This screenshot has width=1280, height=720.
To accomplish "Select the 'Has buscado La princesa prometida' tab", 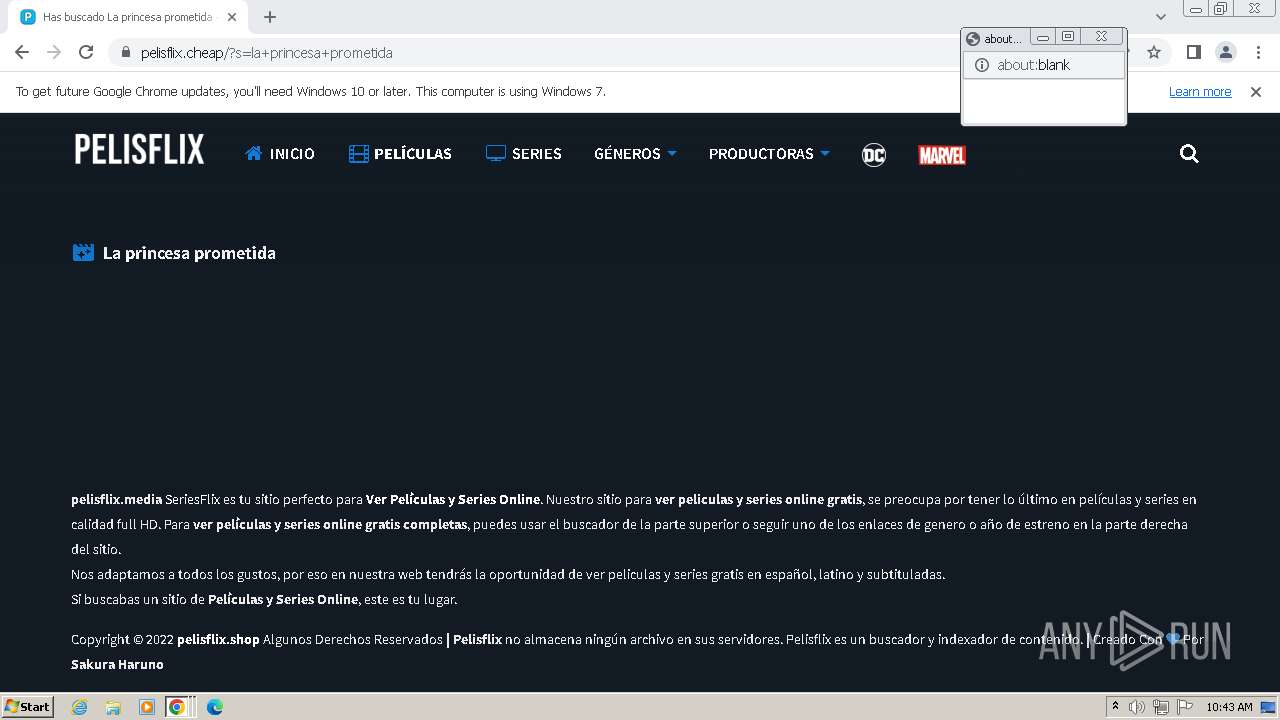I will pos(128,17).
